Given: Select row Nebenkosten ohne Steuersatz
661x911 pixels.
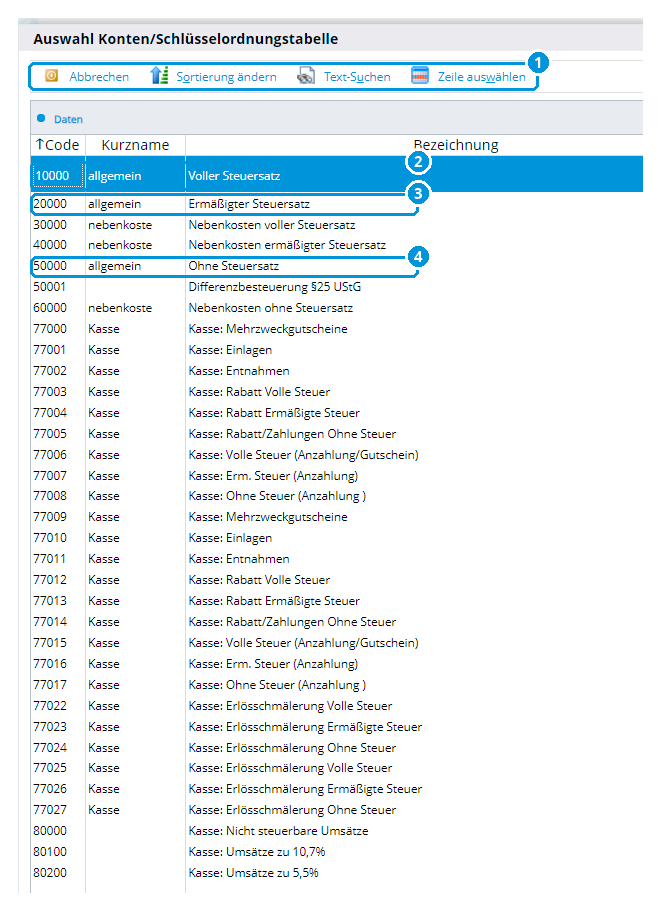Looking at the screenshot, I should tap(337, 308).
